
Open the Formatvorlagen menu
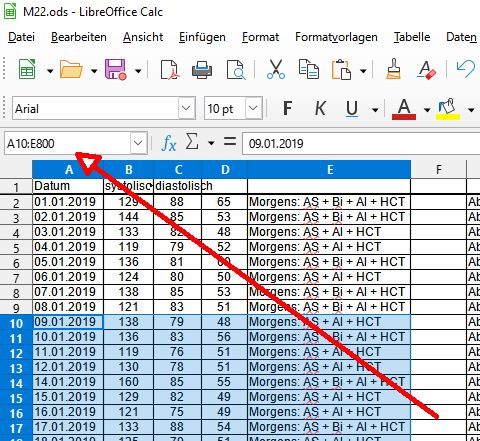click(336, 37)
